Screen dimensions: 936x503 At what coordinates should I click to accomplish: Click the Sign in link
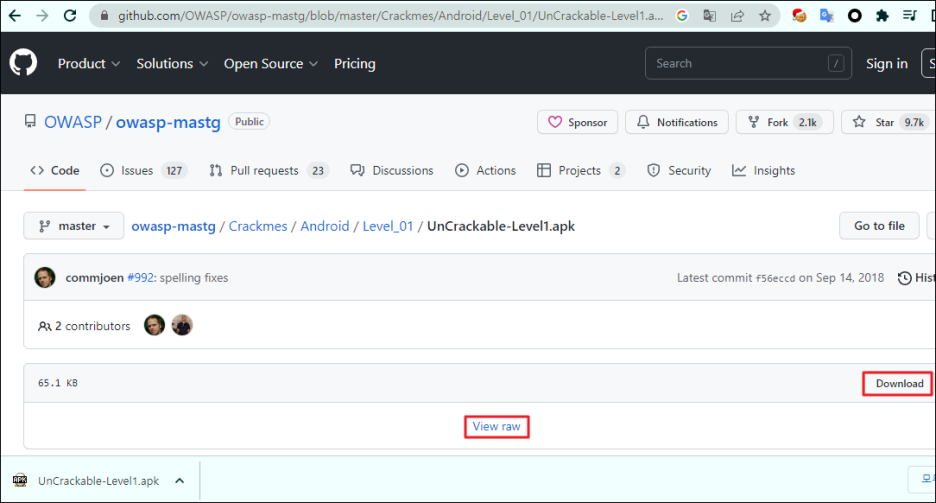coord(886,63)
